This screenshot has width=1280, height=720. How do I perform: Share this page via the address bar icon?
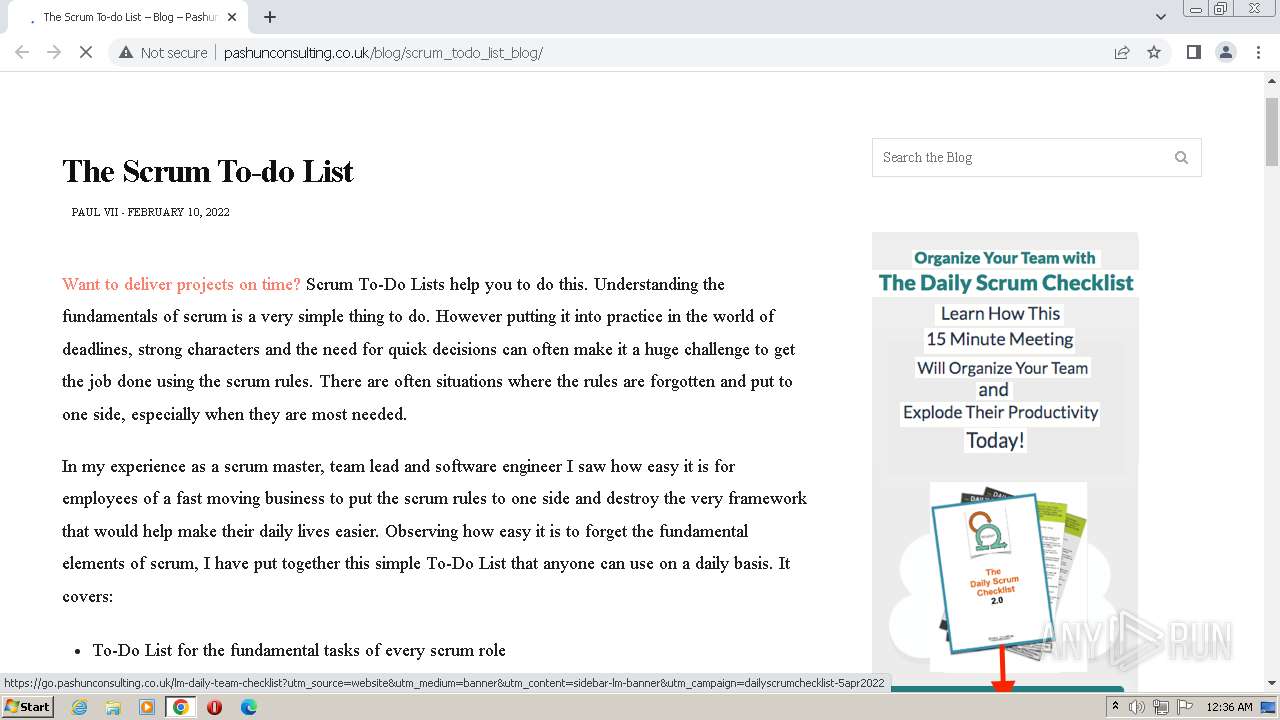[1122, 52]
